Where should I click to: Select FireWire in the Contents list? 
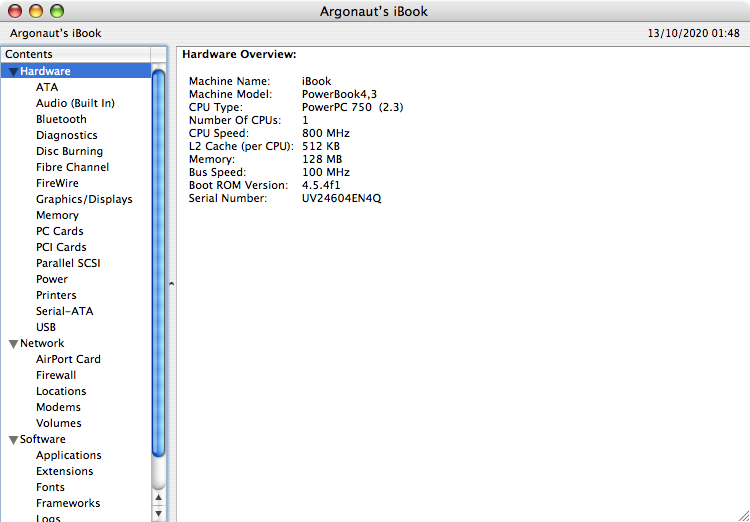pos(57,183)
